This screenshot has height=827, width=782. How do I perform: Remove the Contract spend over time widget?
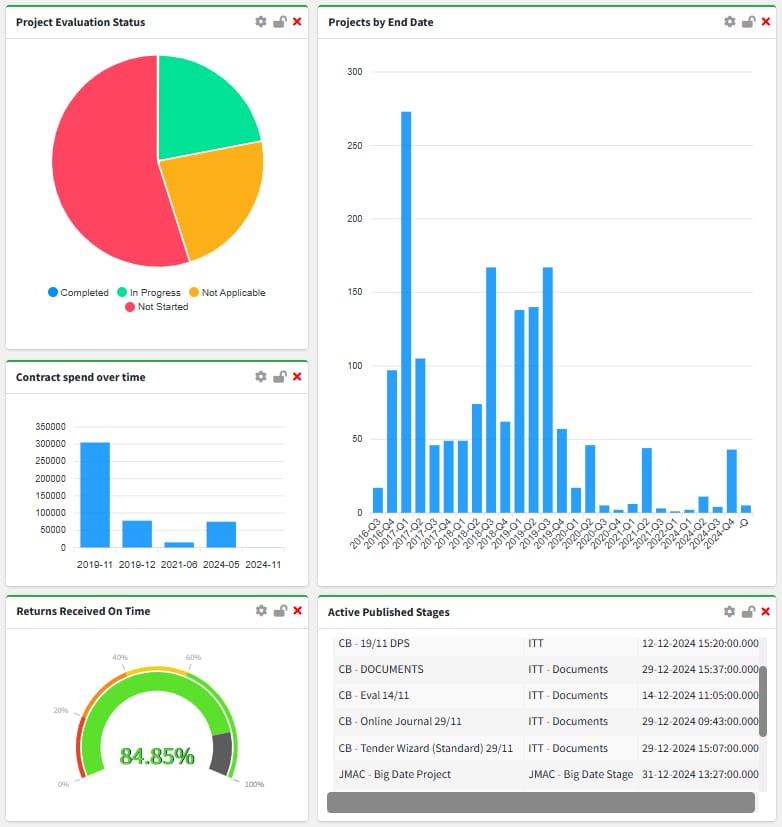click(x=297, y=377)
